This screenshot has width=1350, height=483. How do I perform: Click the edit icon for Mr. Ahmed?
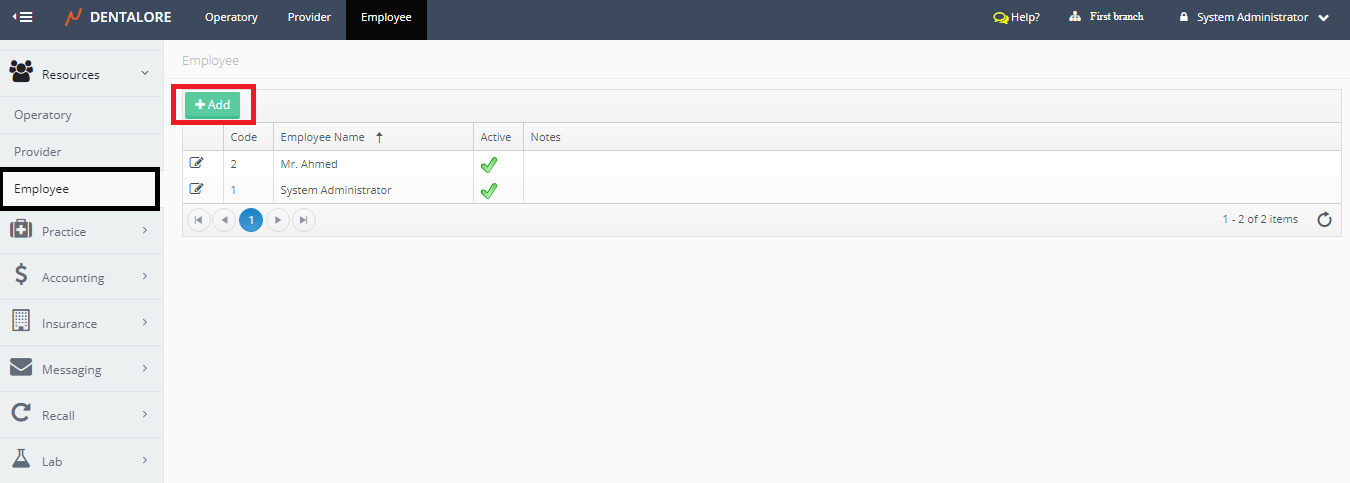point(196,163)
